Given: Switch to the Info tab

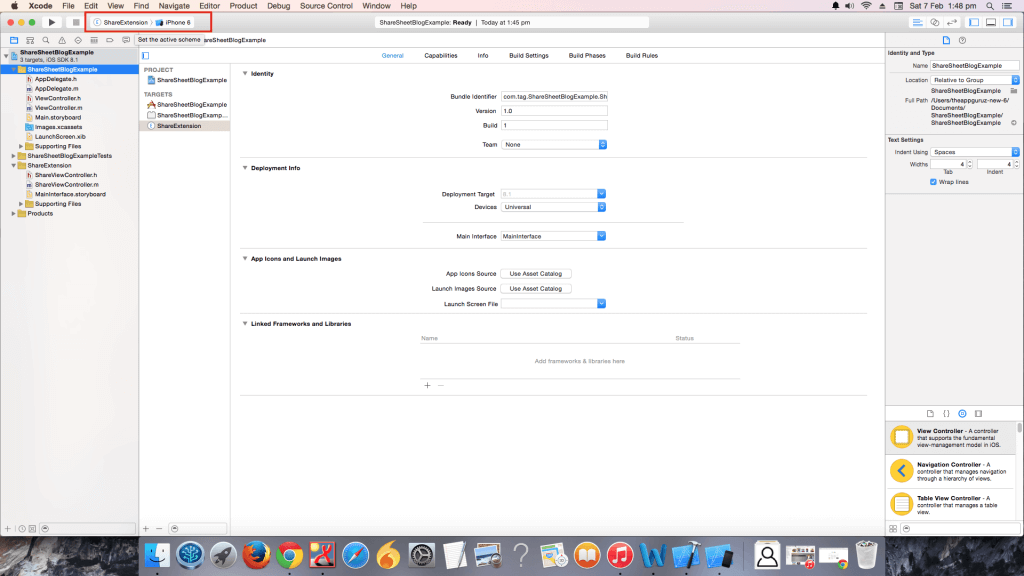Looking at the screenshot, I should pyautogui.click(x=483, y=56).
